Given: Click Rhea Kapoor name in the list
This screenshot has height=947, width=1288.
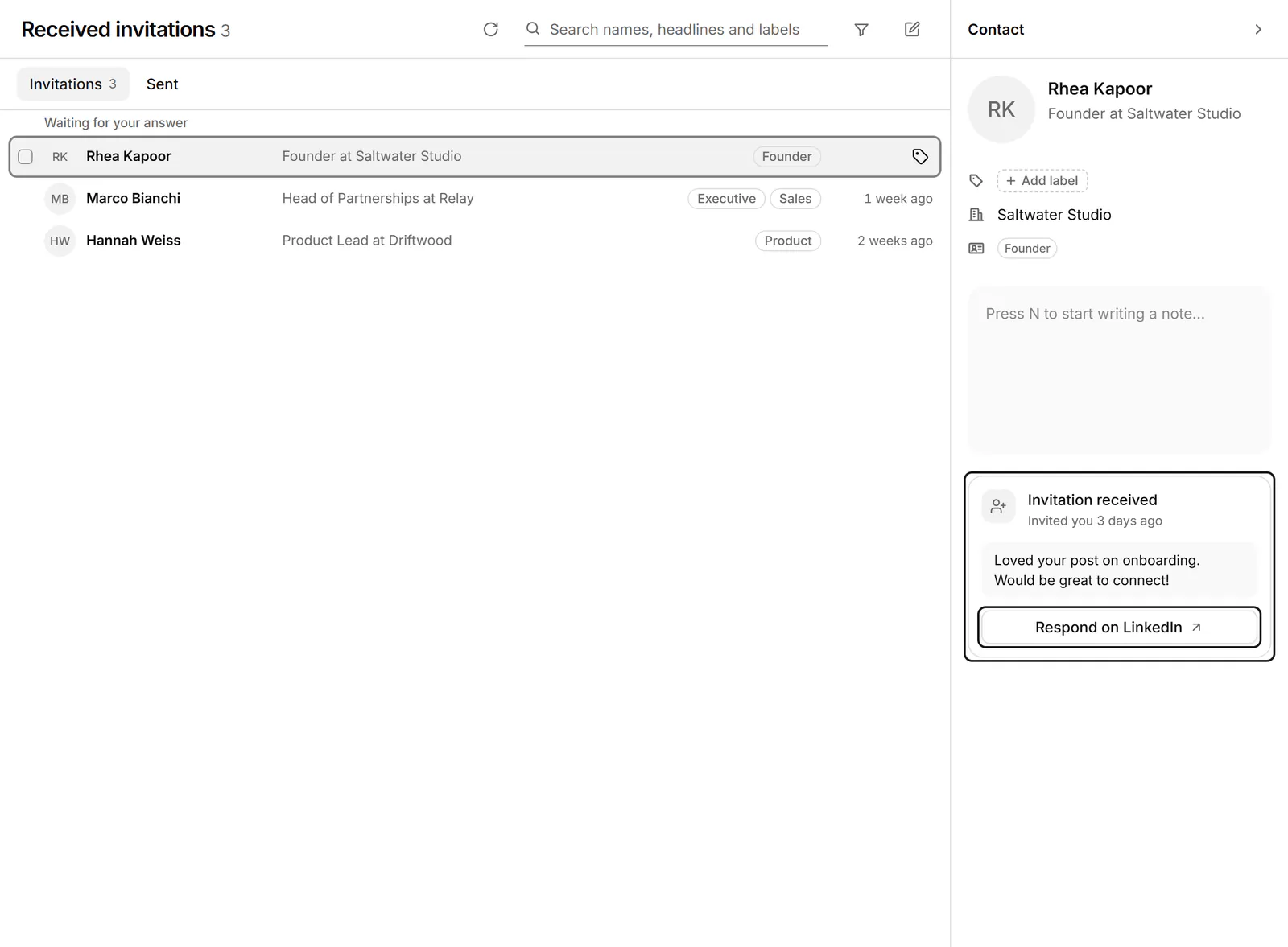Looking at the screenshot, I should (129, 157).
